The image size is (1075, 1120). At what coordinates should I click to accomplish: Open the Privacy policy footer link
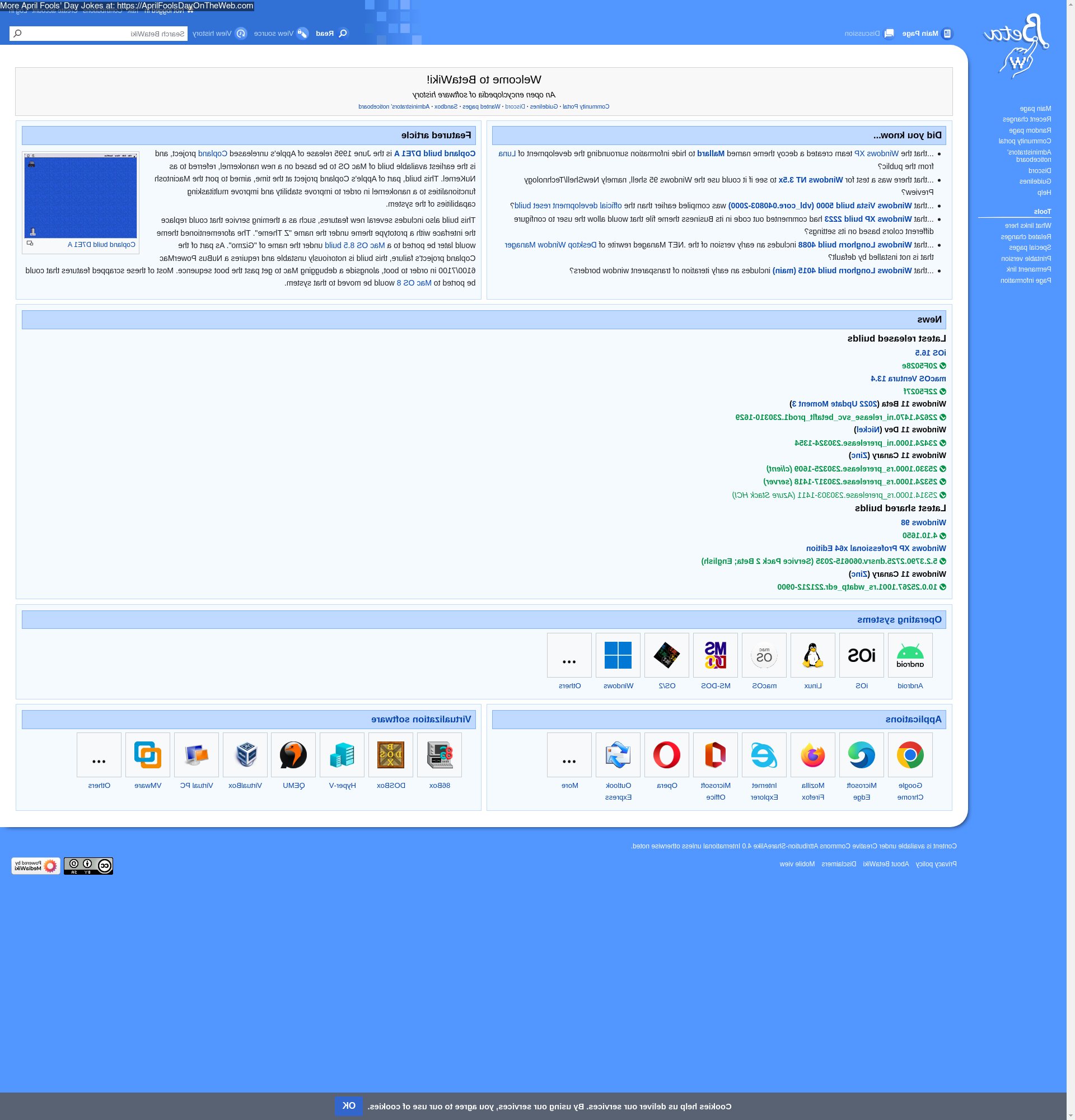[x=936, y=864]
